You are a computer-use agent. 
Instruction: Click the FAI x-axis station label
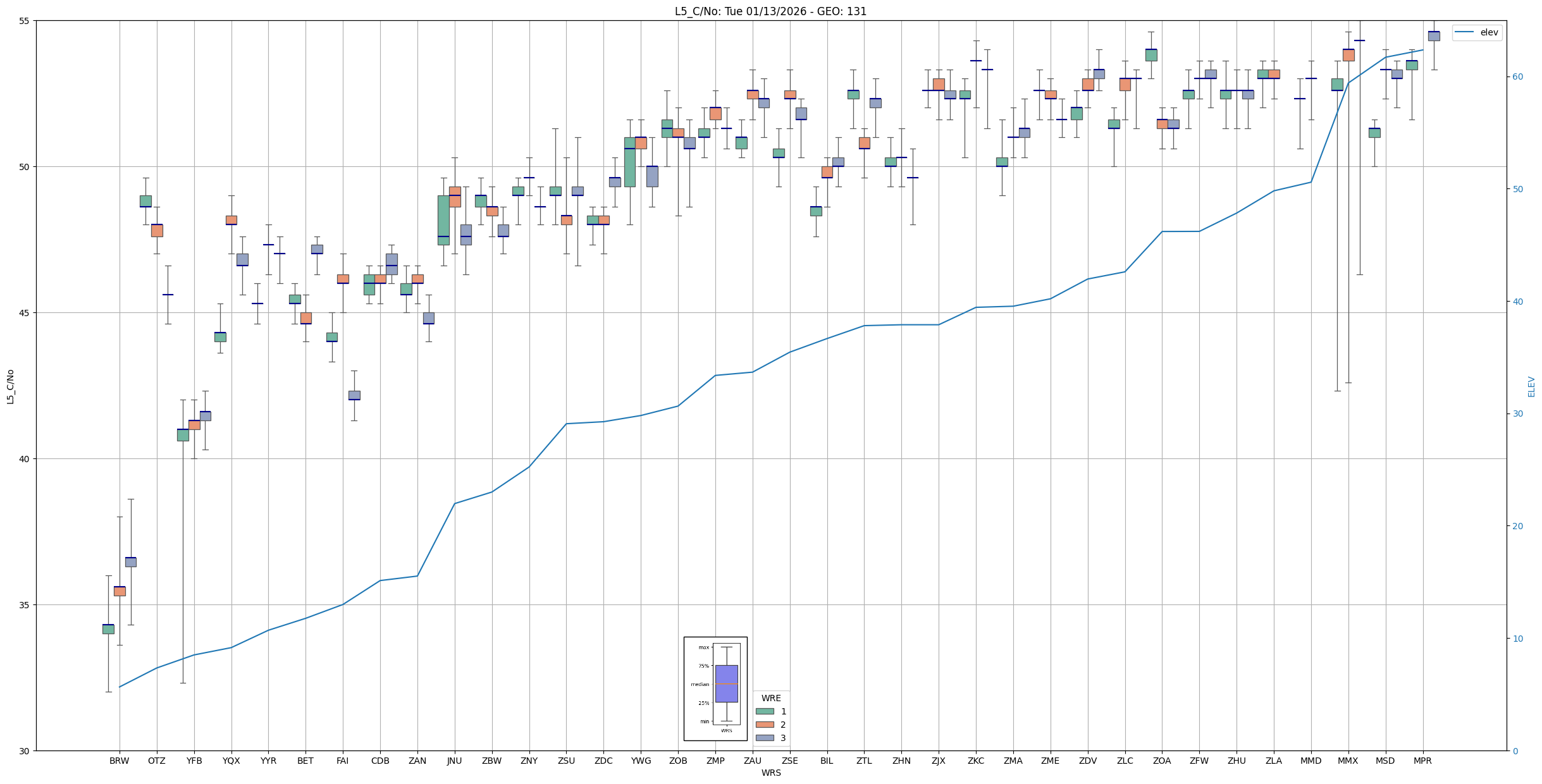click(x=343, y=761)
